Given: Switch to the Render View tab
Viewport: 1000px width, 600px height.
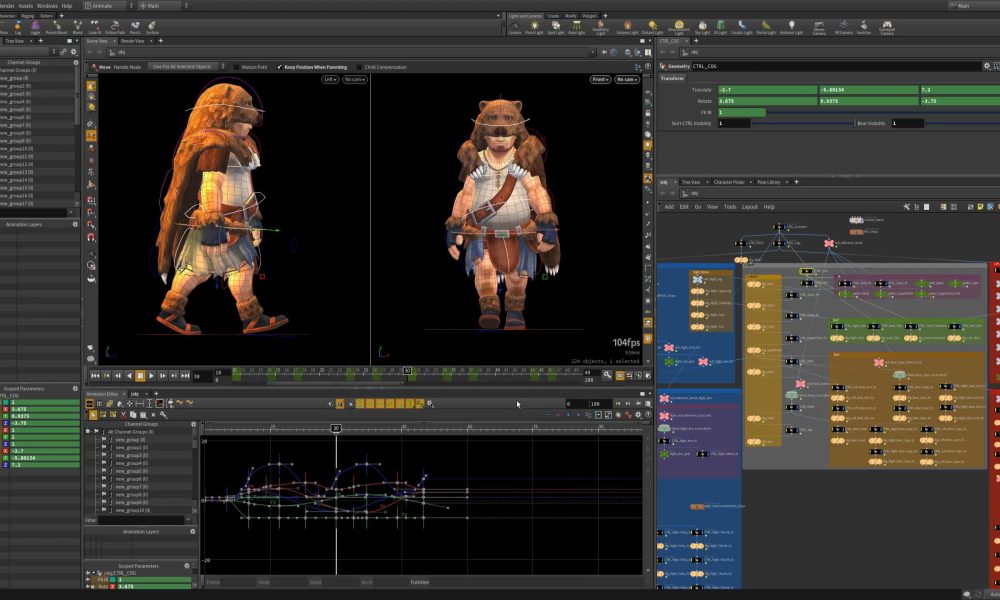Looking at the screenshot, I should tap(133, 41).
